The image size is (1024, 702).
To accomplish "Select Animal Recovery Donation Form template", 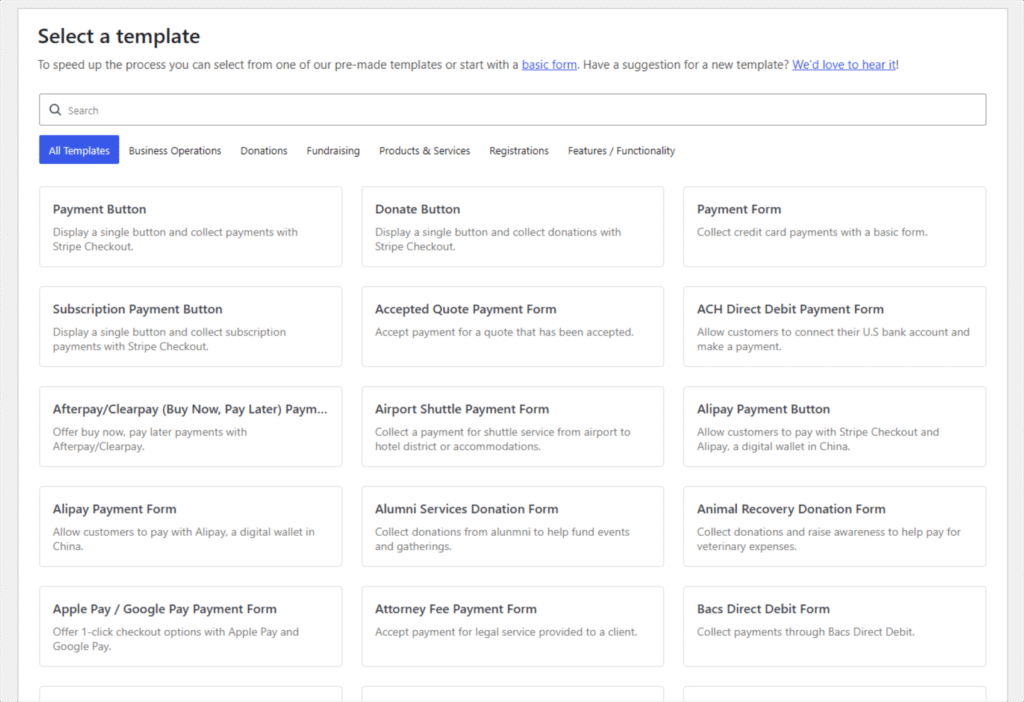I will (x=835, y=526).
